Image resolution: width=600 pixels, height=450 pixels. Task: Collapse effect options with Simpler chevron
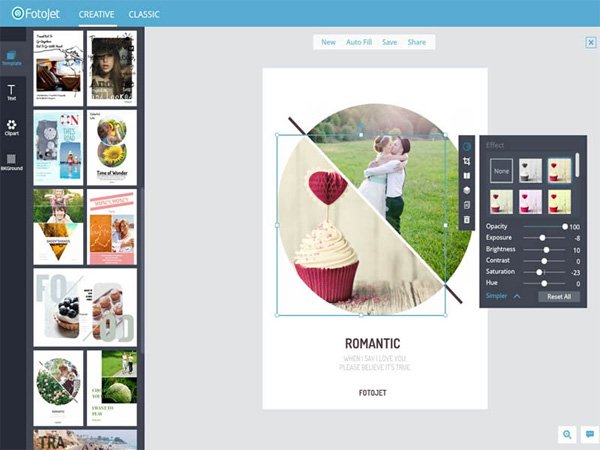517,297
